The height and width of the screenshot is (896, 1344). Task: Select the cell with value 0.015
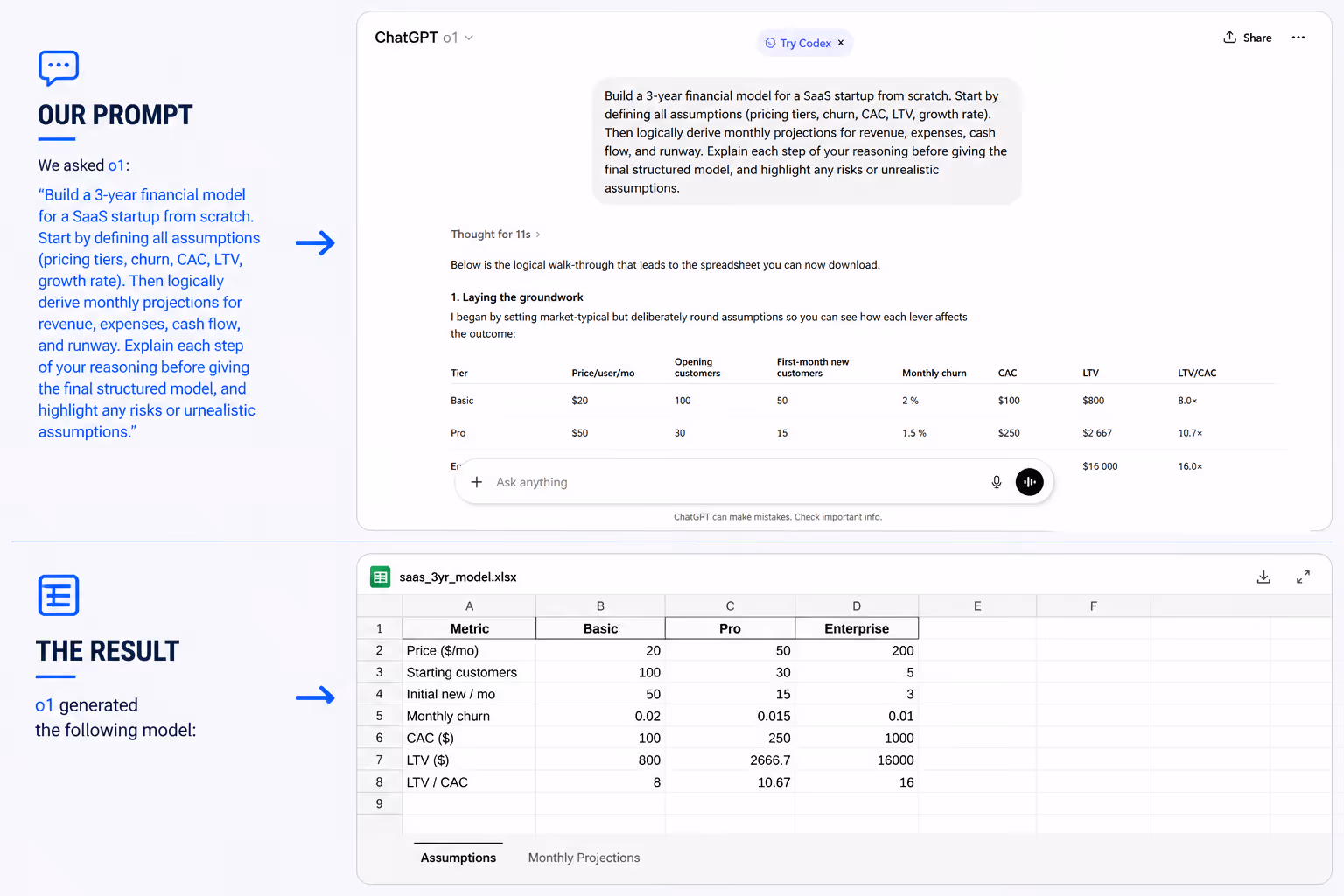point(730,716)
